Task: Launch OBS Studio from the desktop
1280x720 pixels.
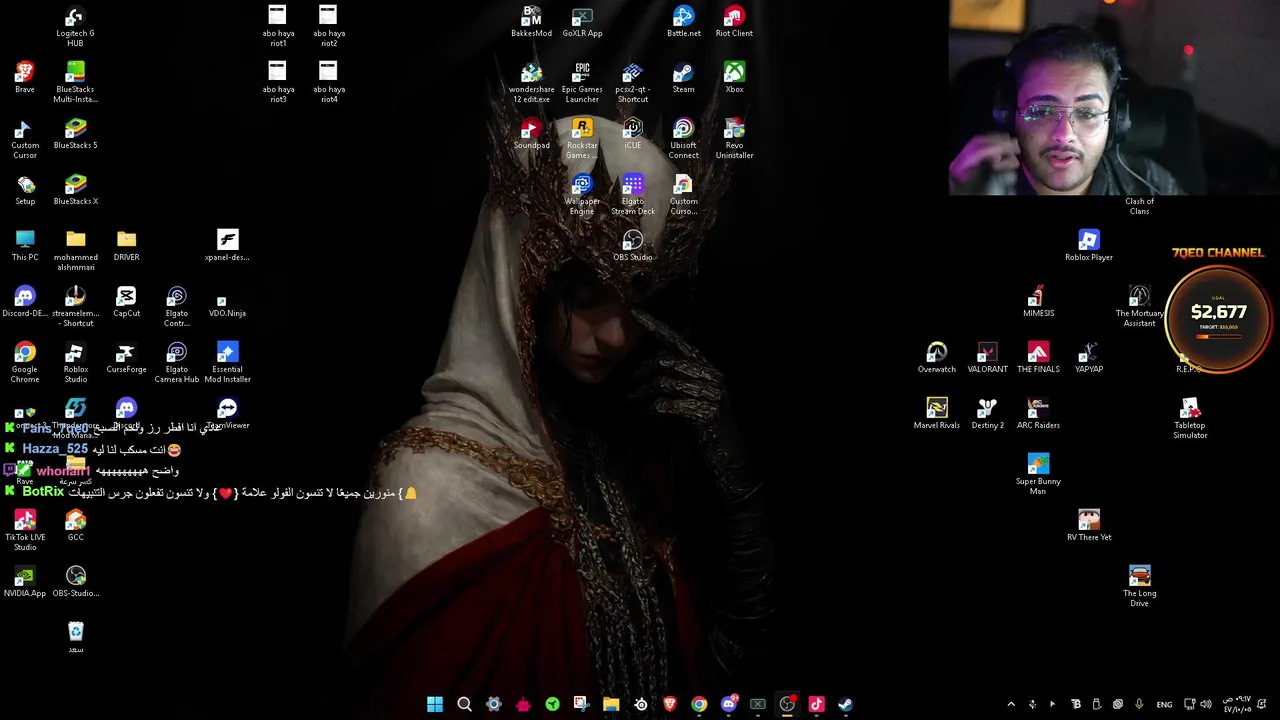Action: [x=632, y=245]
